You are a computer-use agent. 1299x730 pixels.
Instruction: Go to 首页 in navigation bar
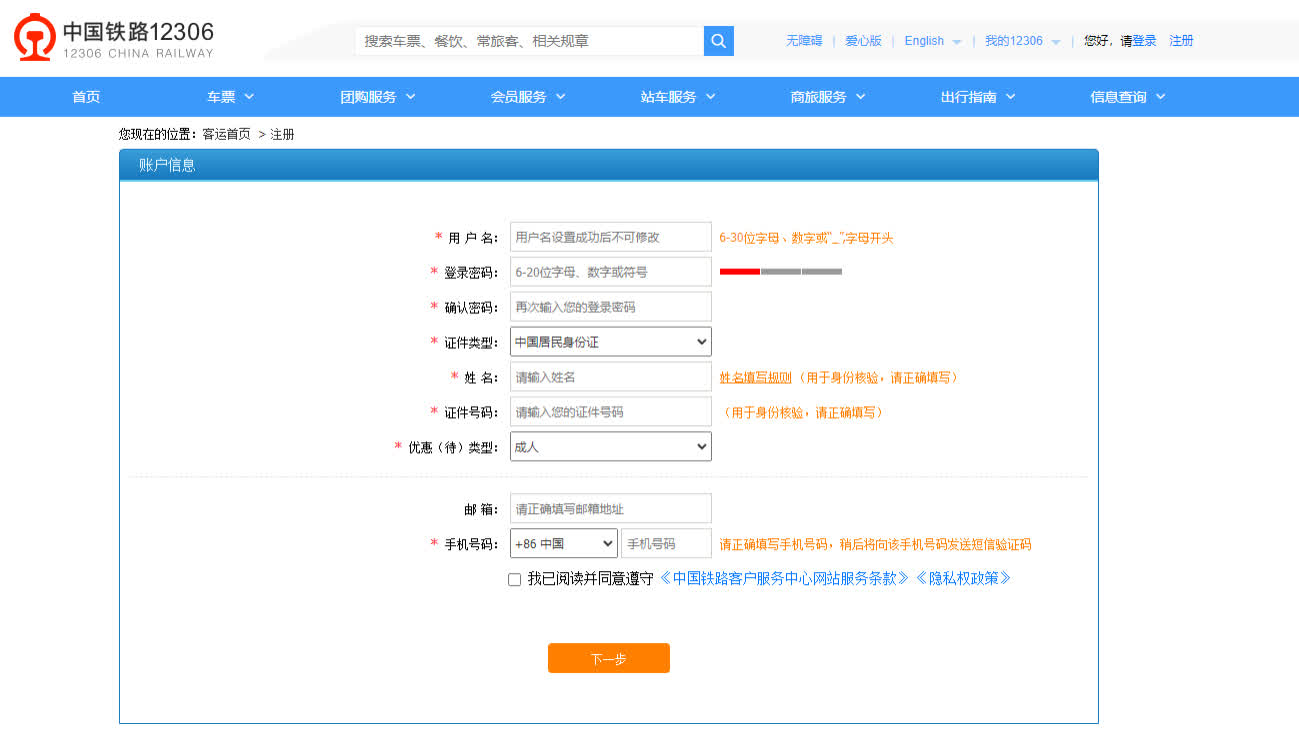click(x=86, y=97)
